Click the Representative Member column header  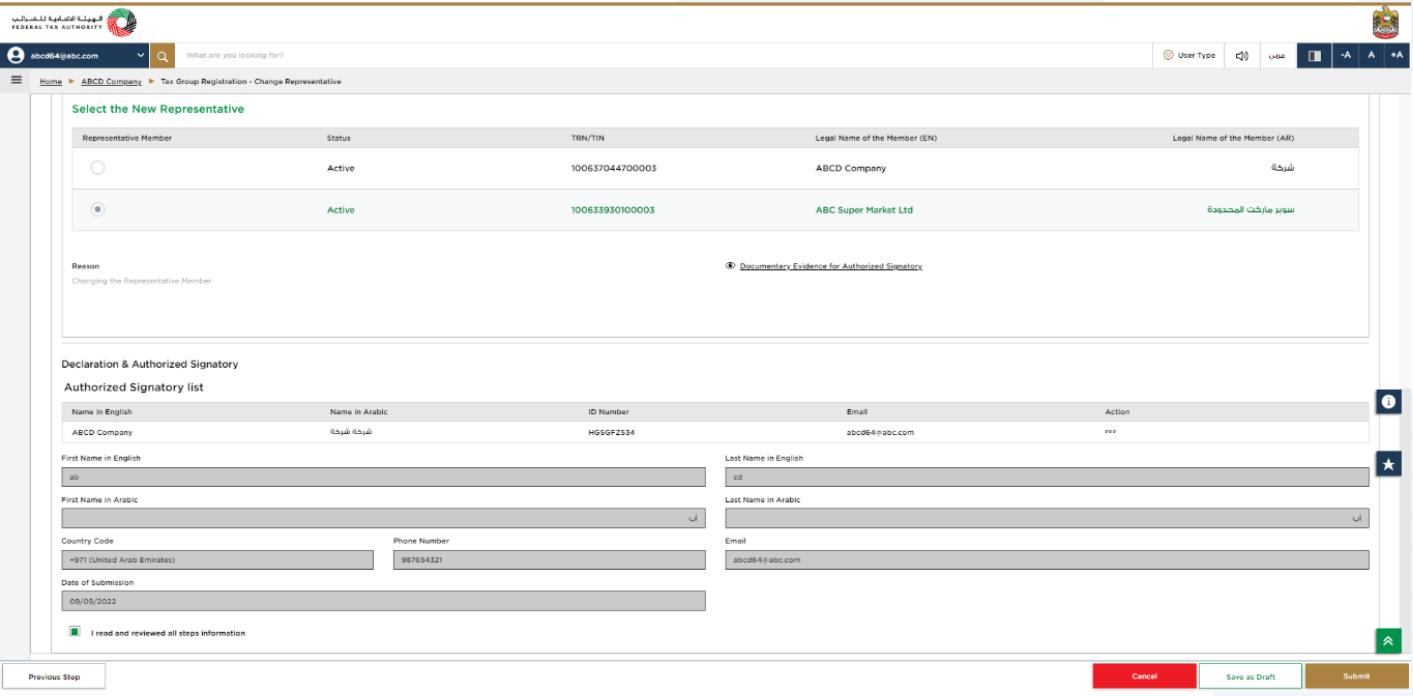point(127,138)
